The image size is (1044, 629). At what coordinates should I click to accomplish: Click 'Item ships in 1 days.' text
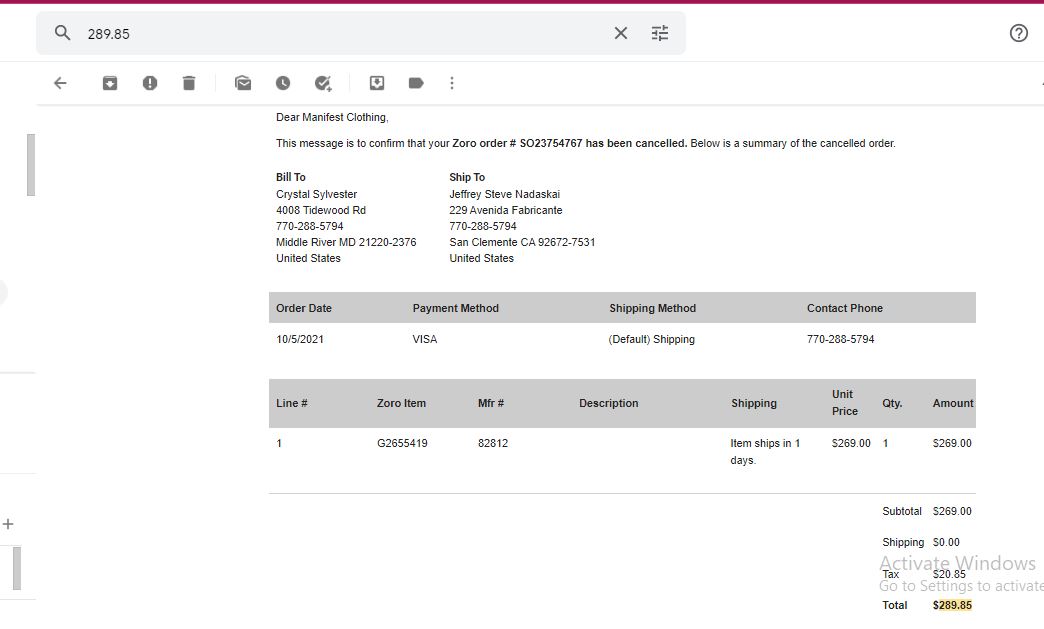[x=765, y=451]
